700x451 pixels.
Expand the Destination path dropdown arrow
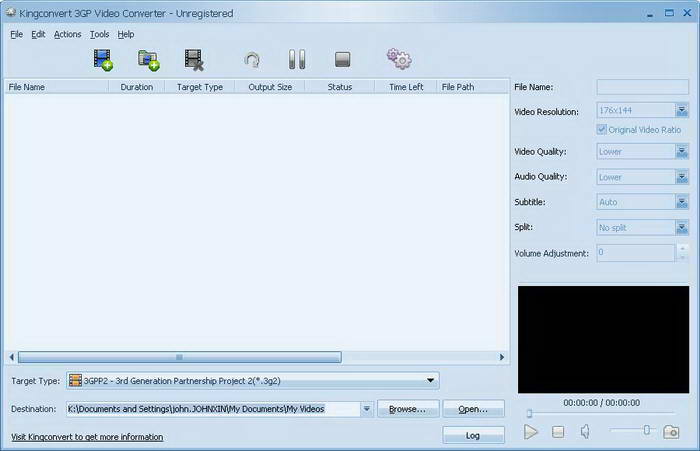tap(366, 409)
